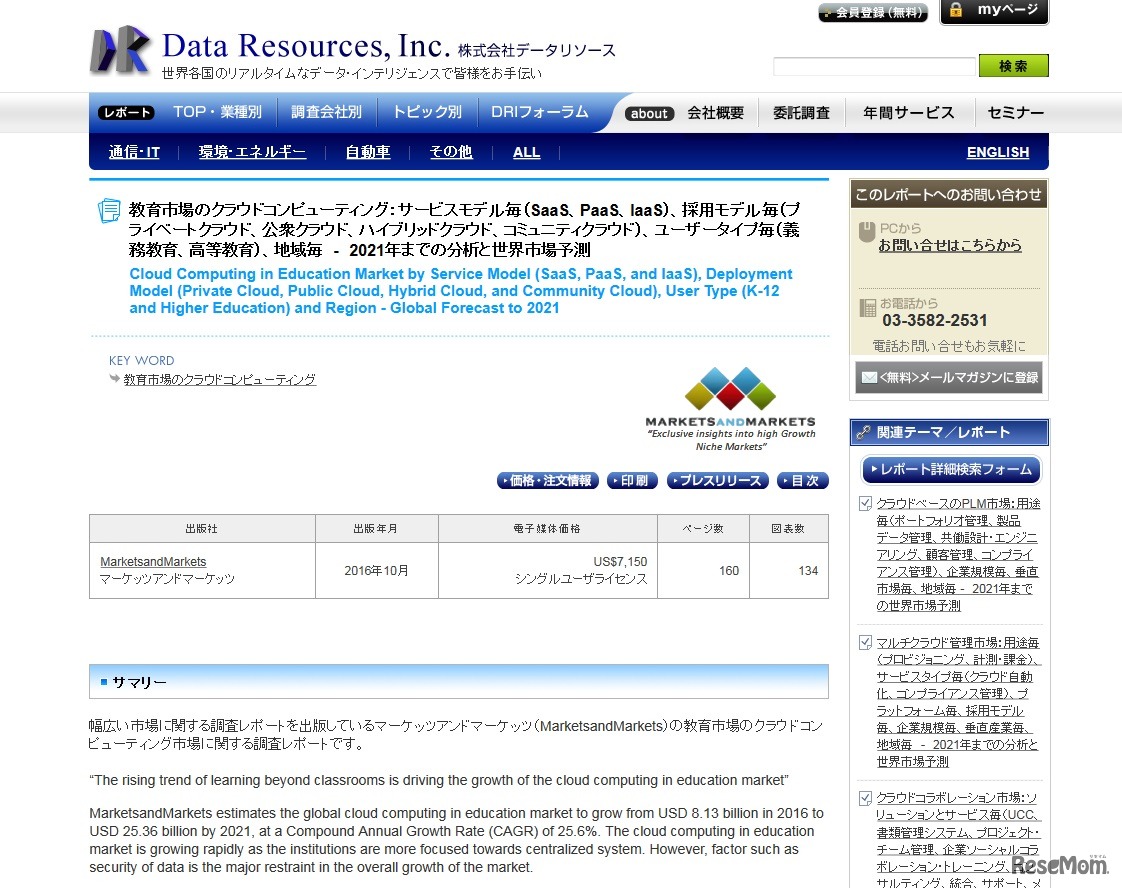Image resolution: width=1122 pixels, height=888 pixels.
Task: Click the 2016年10月 publication date cell
Action: 376,570
